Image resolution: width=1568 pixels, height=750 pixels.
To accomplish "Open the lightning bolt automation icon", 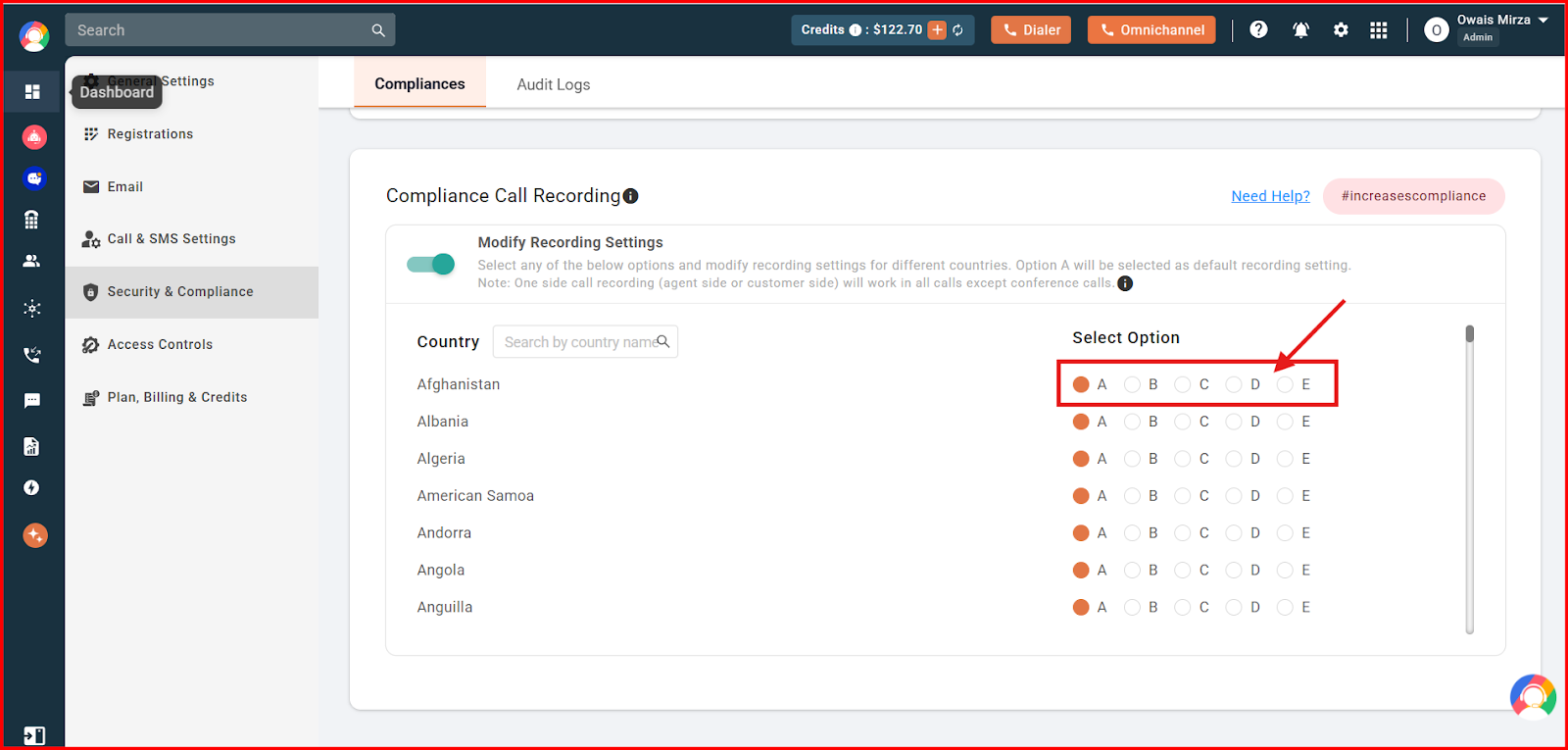I will click(31, 487).
